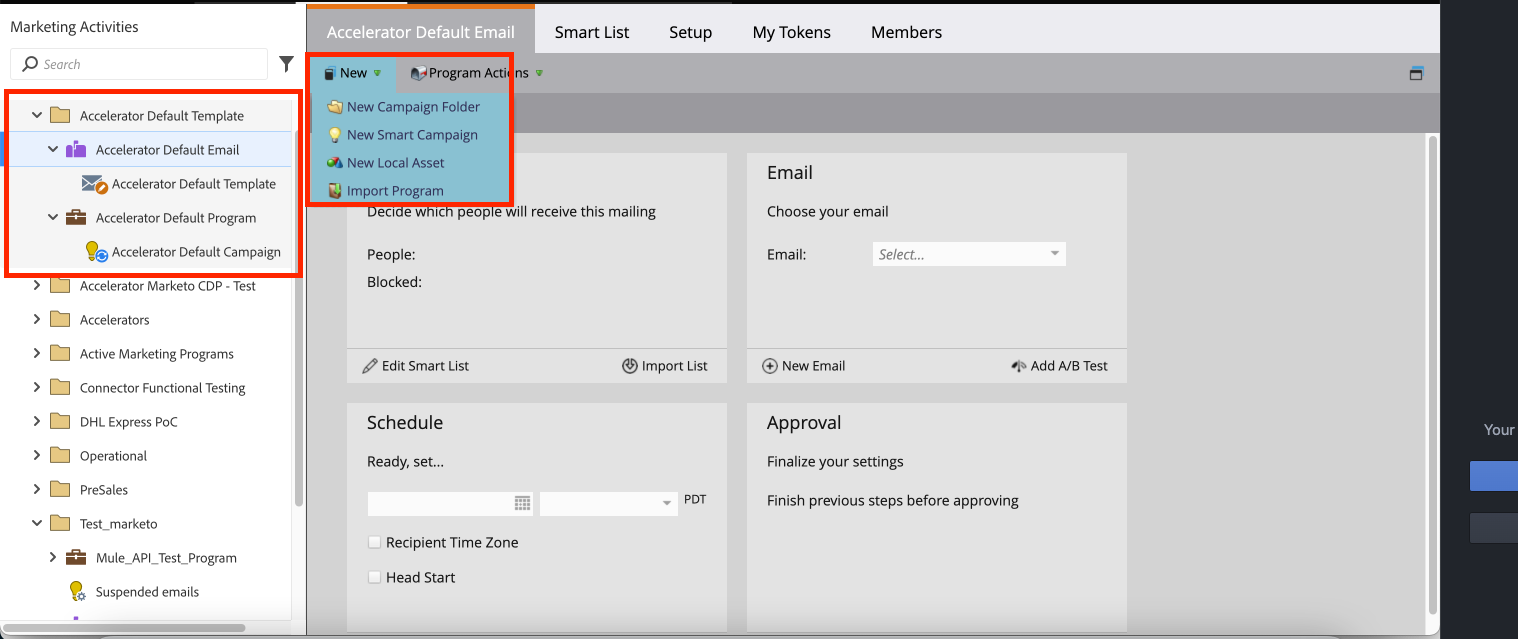Collapse the Accelerator Default Template folder
This screenshot has height=639, width=1518.
tap(37, 116)
